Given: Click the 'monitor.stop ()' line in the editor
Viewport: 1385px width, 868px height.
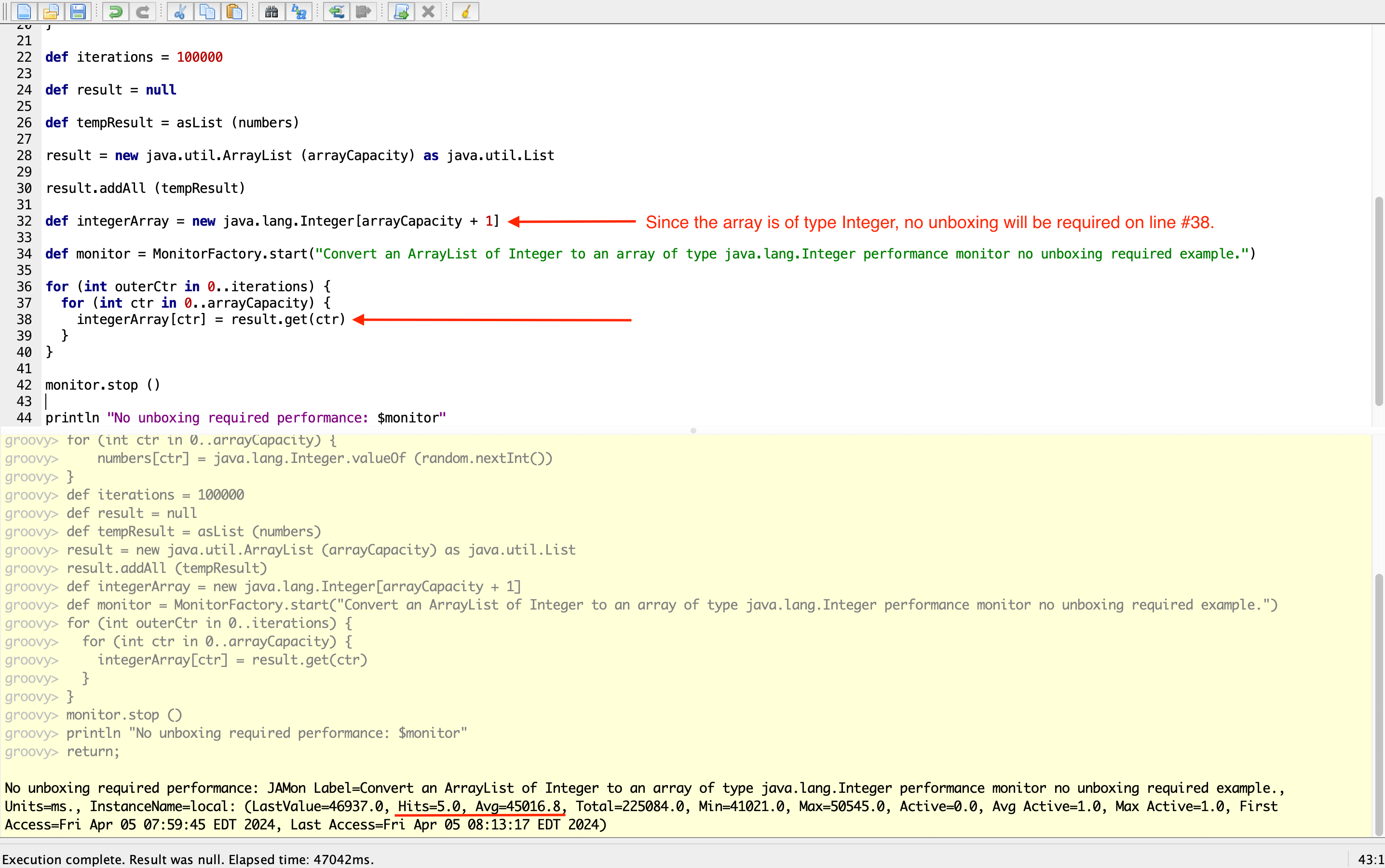Looking at the screenshot, I should [x=103, y=385].
